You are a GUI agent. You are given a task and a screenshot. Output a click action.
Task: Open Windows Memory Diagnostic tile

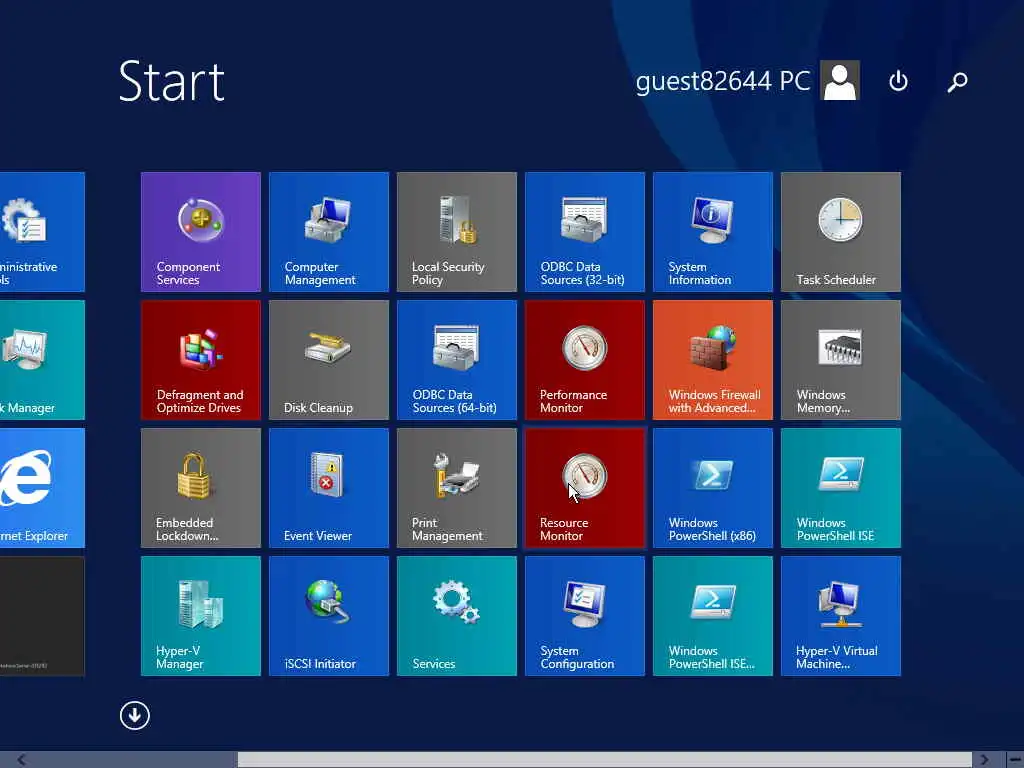840,360
